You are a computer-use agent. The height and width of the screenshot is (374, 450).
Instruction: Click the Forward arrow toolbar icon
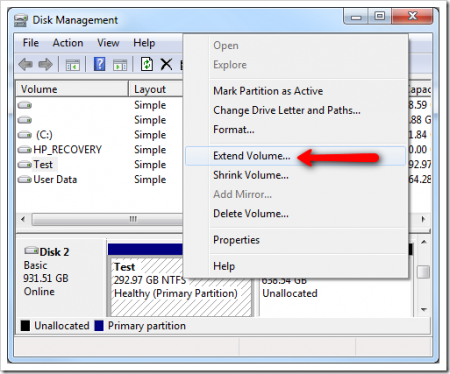click(x=45, y=64)
